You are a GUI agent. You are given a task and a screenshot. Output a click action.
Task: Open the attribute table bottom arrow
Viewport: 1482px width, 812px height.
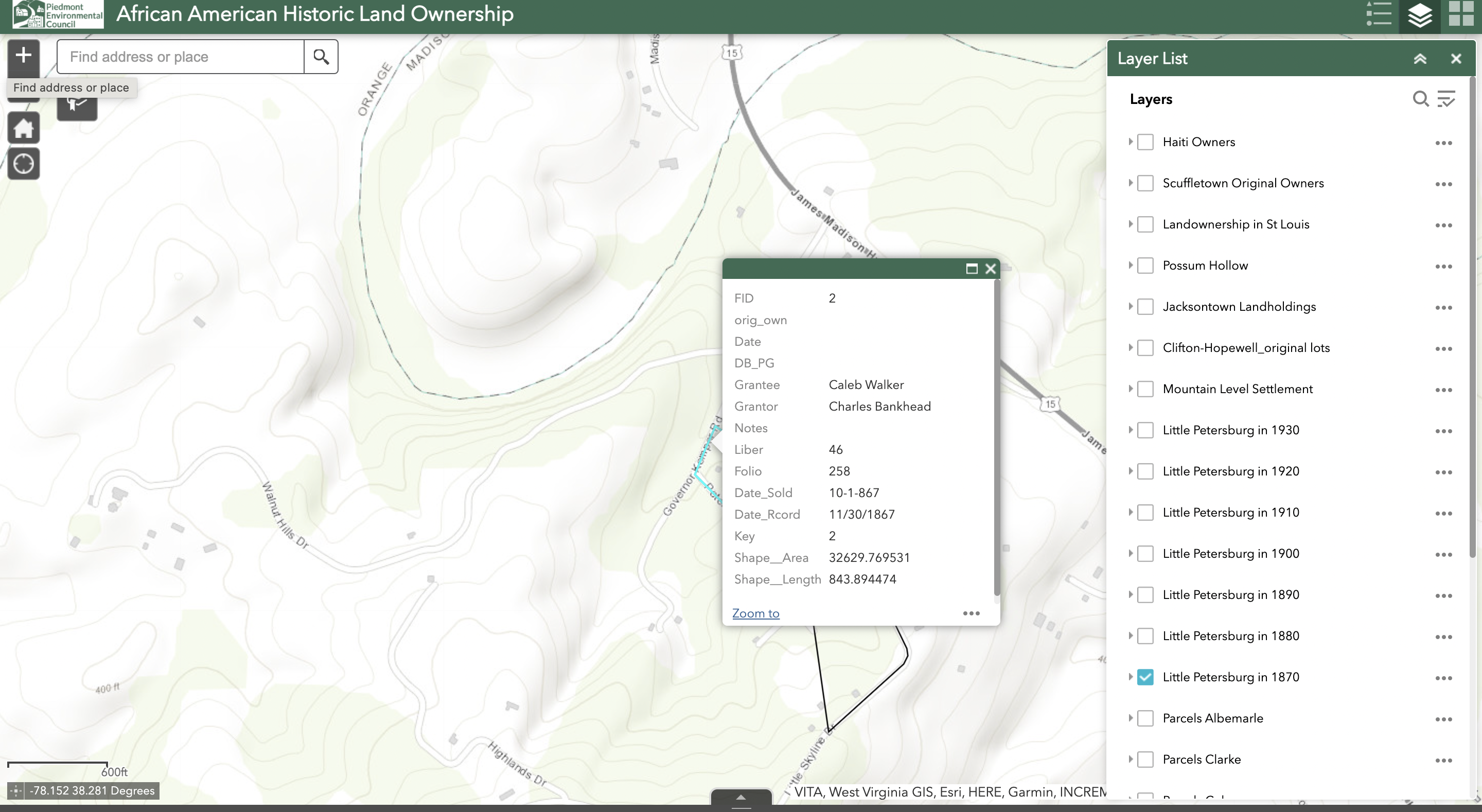(741, 798)
